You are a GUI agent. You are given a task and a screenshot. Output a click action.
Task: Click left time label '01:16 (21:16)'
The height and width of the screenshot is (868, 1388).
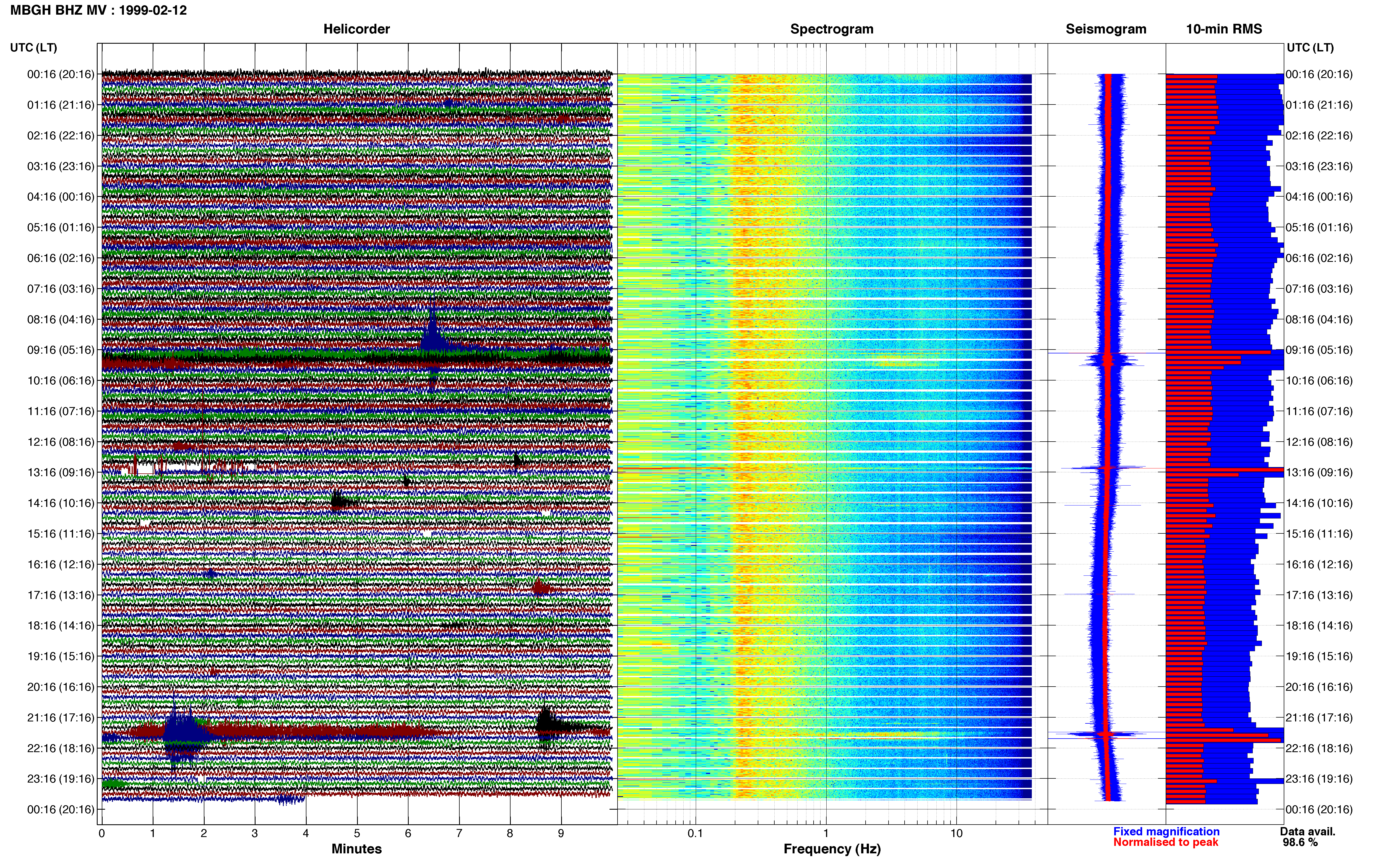click(x=60, y=105)
